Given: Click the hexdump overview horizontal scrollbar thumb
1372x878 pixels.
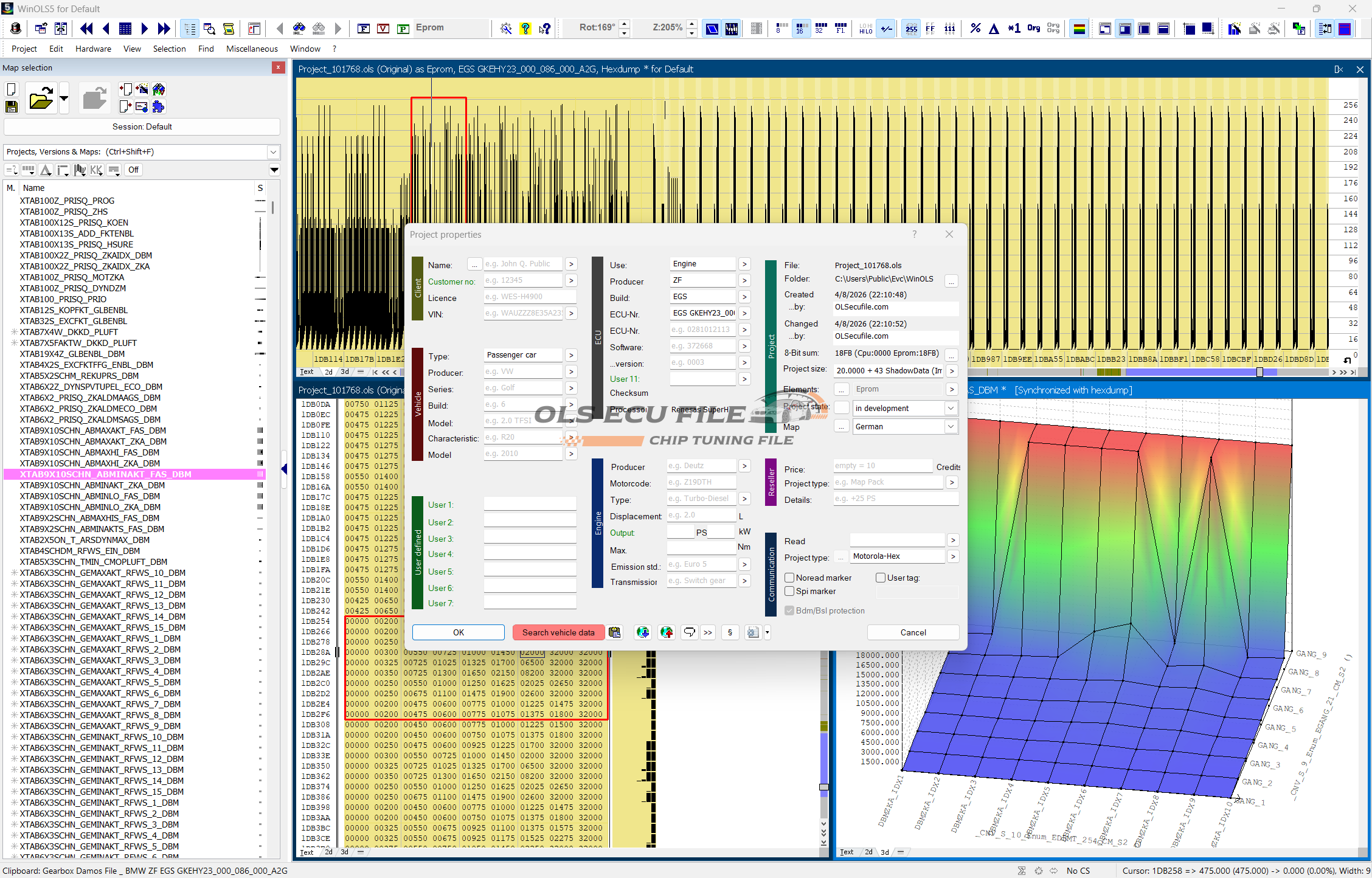Looking at the screenshot, I should click(x=1259, y=372).
